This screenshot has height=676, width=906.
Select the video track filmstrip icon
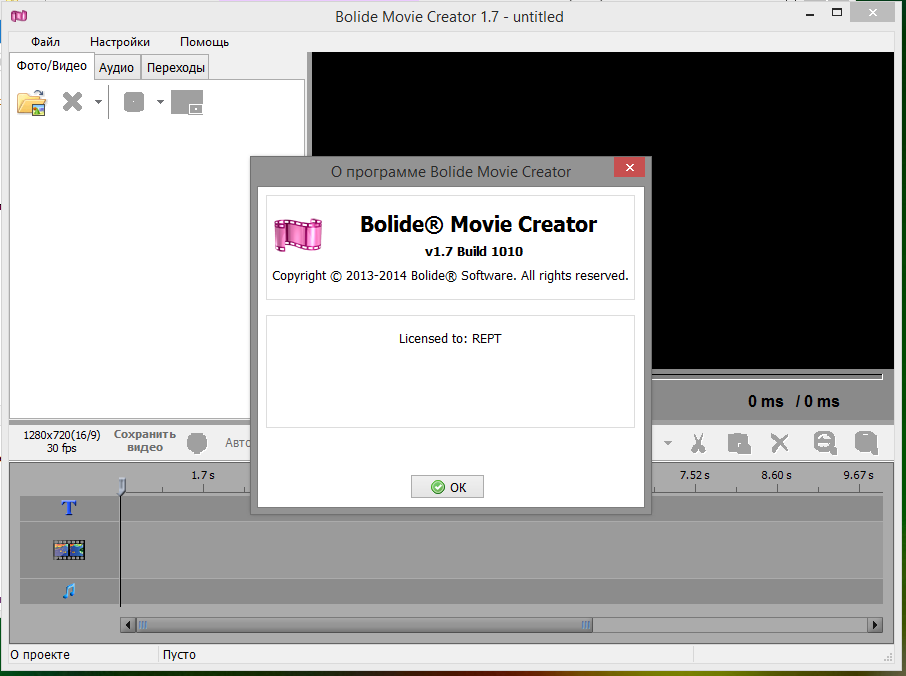[x=69, y=550]
